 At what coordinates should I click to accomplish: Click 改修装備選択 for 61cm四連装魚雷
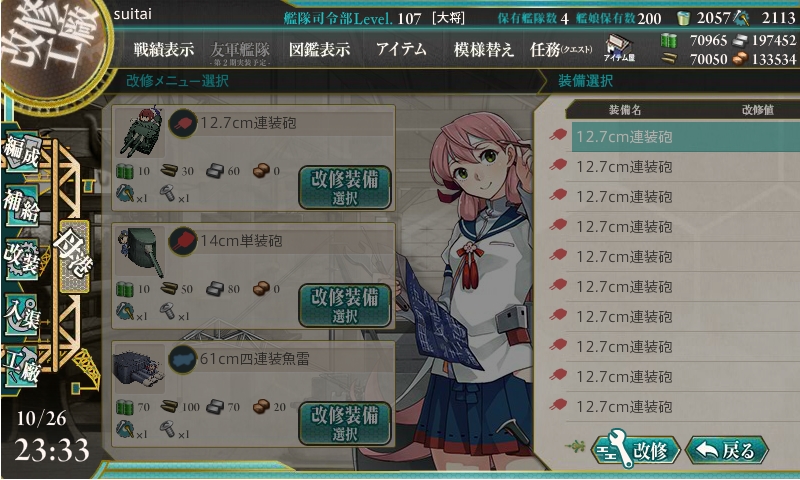pos(345,423)
